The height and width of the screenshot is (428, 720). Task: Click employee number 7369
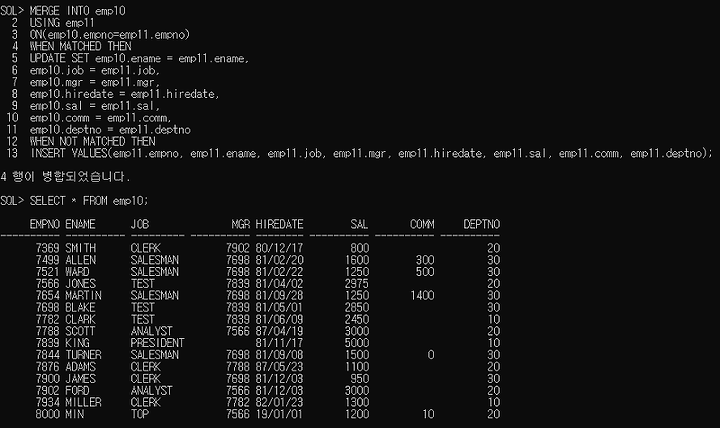click(48, 248)
